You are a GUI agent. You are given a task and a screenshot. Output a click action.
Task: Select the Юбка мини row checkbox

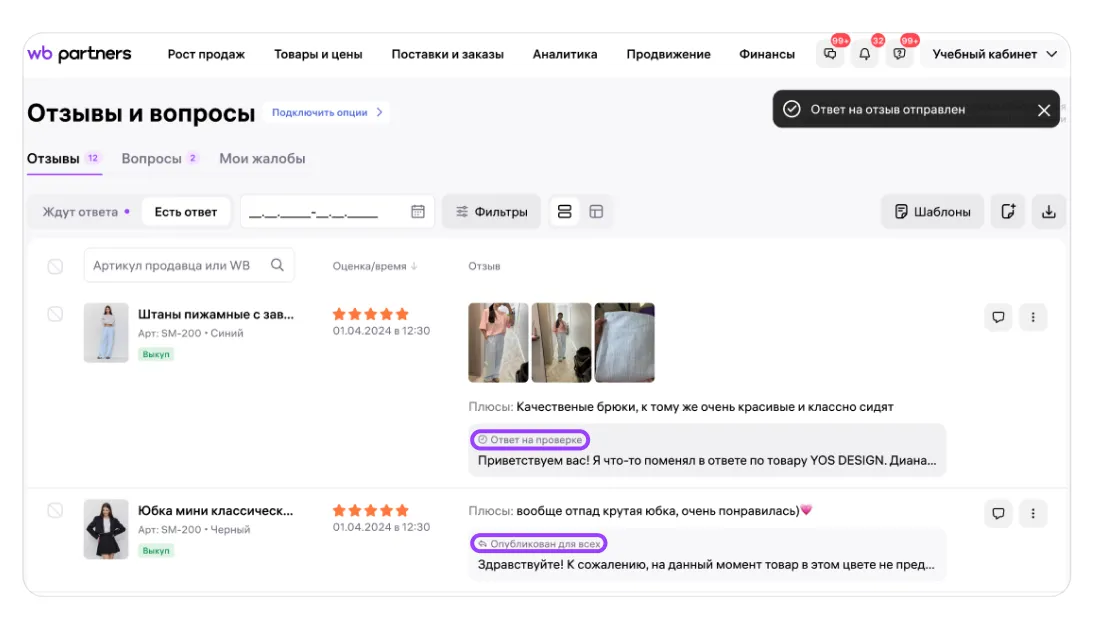pos(55,510)
